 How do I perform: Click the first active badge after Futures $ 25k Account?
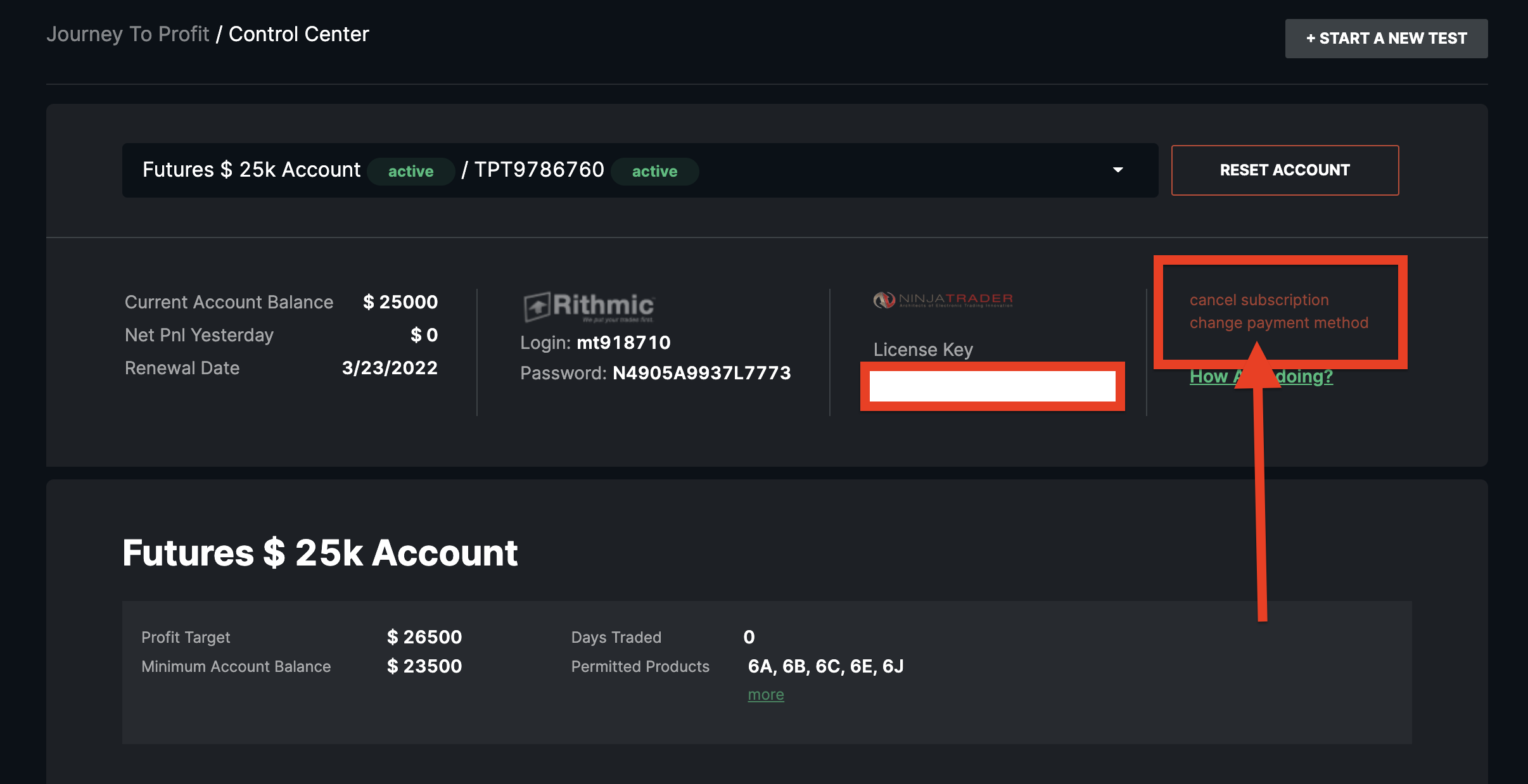(x=411, y=171)
